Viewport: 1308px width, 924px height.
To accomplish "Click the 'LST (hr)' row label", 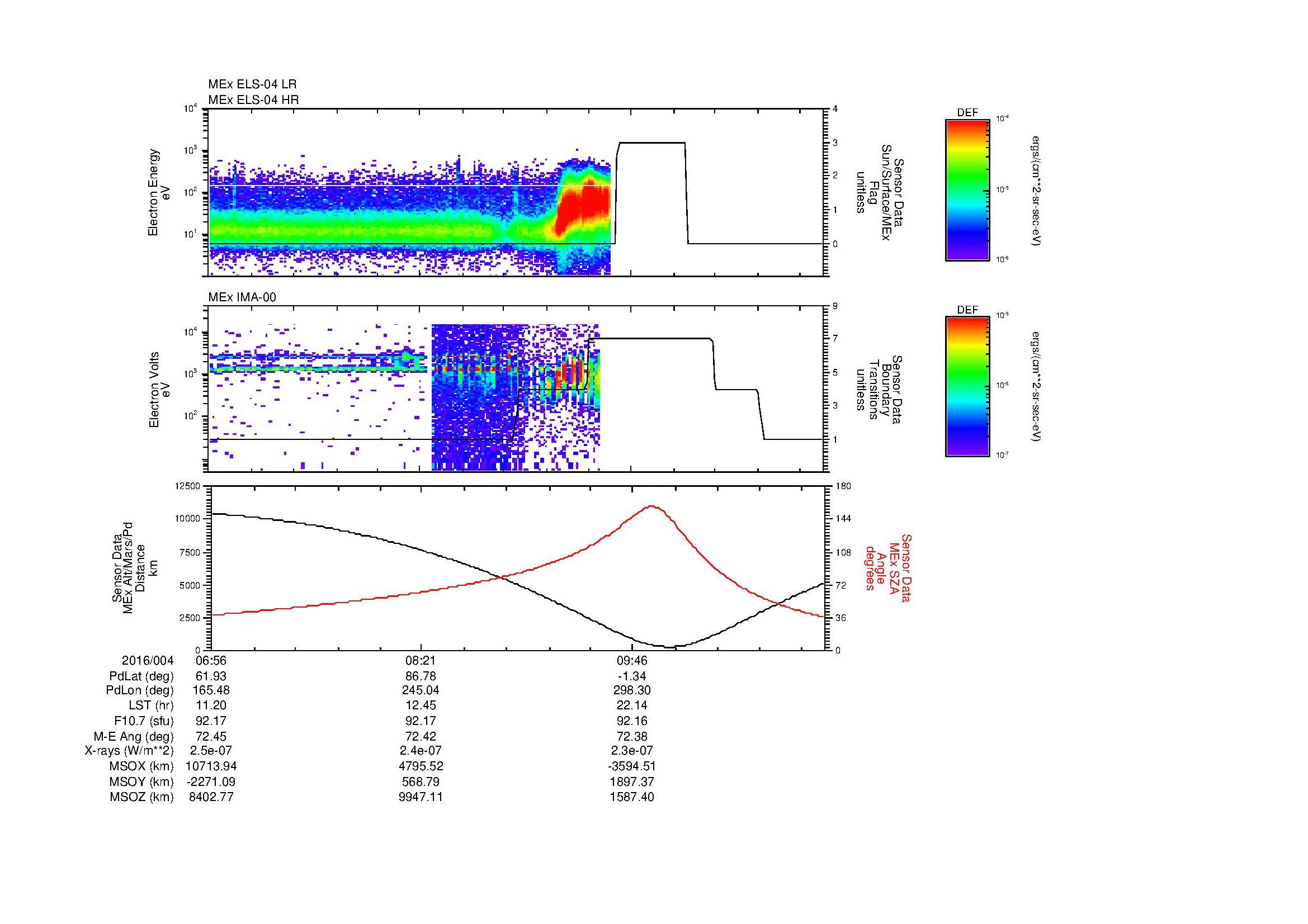I will pyautogui.click(x=152, y=705).
